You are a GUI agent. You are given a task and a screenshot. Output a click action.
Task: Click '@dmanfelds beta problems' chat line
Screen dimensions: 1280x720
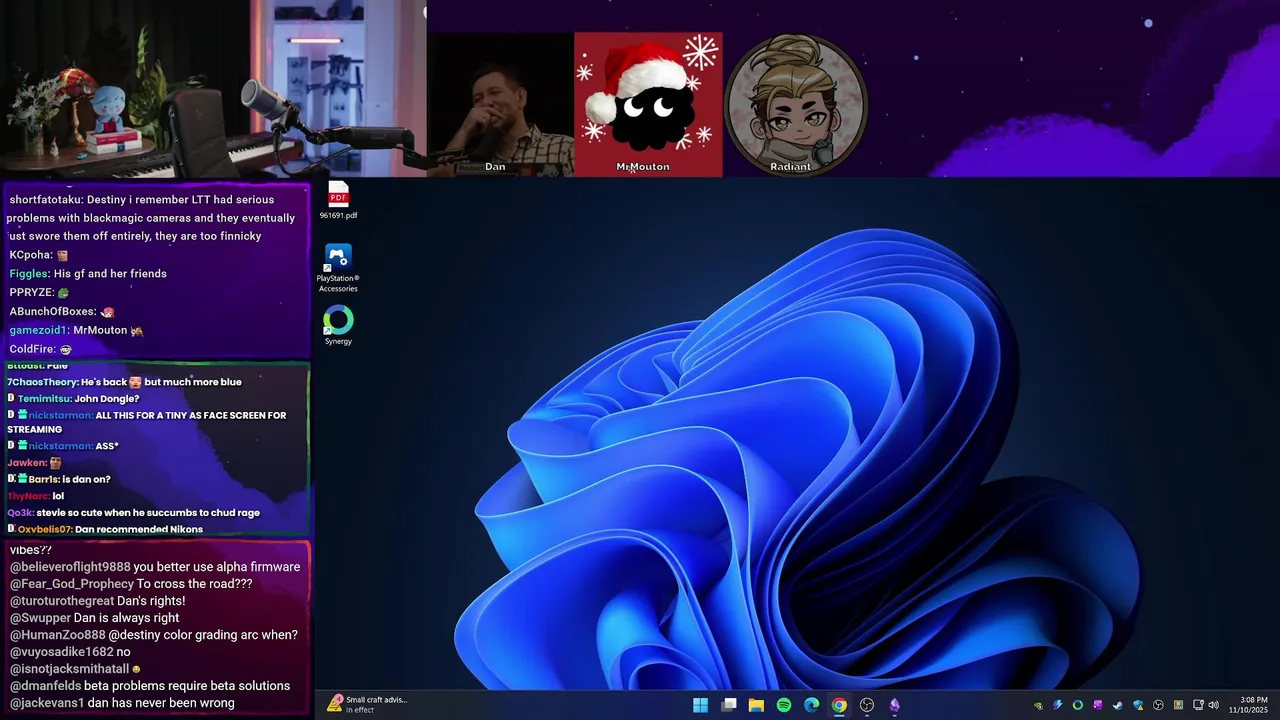pyautogui.click(x=149, y=686)
